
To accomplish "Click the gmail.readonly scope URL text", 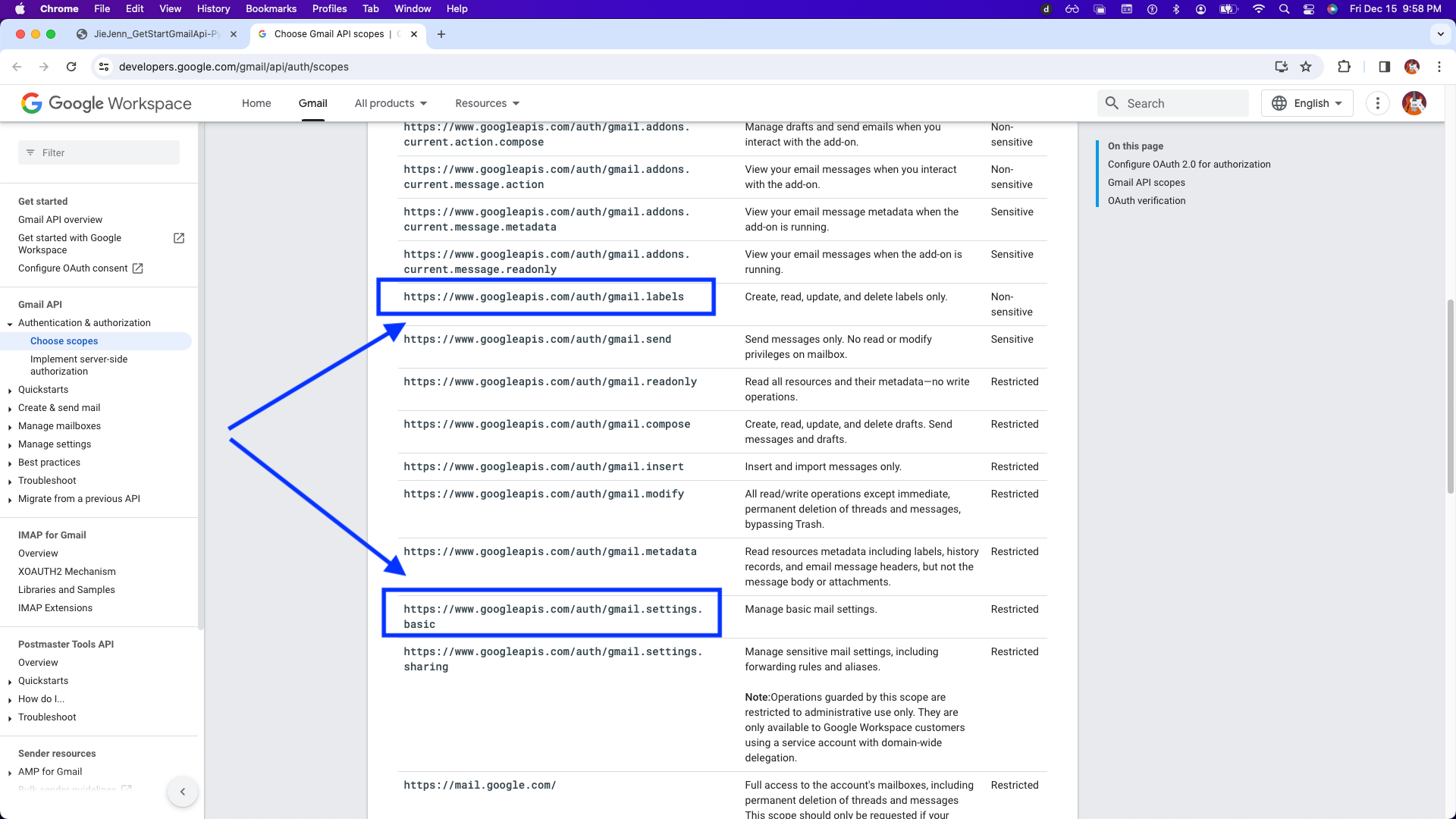I will (x=550, y=382).
